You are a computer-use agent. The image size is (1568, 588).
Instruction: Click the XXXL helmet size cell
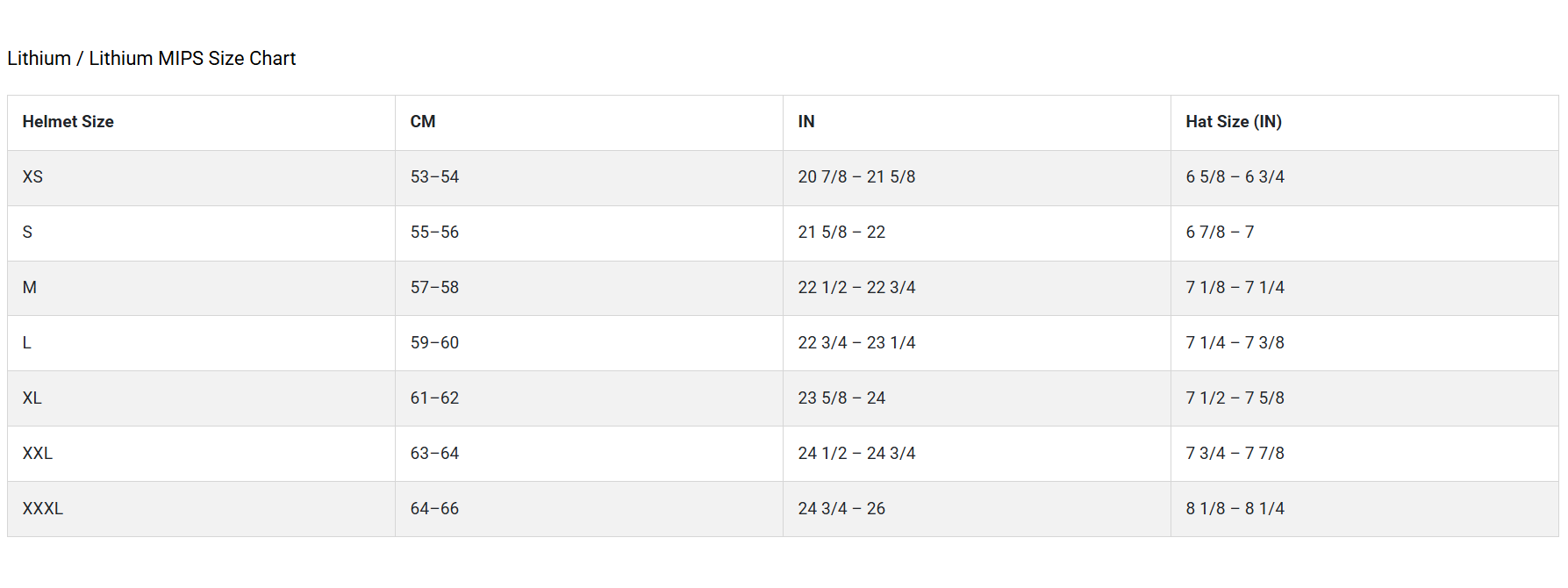[43, 509]
